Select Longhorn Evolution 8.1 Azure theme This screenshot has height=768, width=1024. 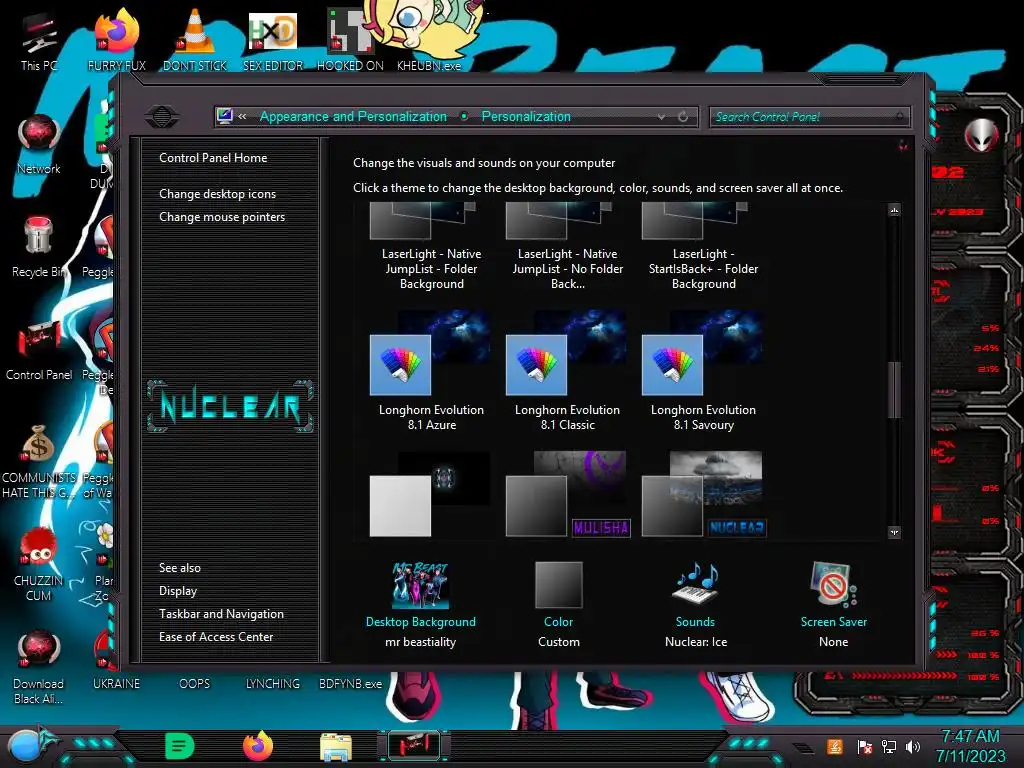tap(431, 370)
